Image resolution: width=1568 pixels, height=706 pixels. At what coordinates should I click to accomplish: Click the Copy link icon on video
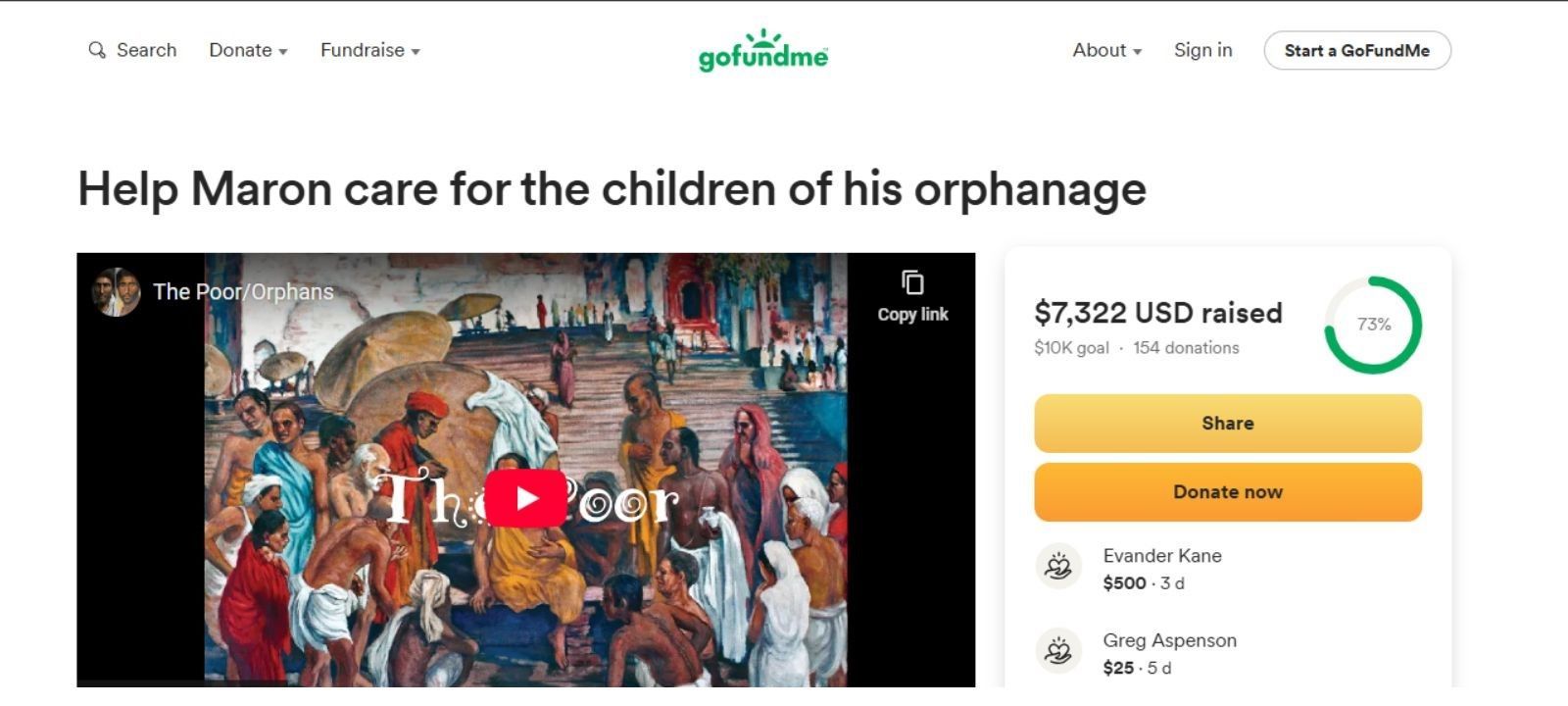pos(912,283)
